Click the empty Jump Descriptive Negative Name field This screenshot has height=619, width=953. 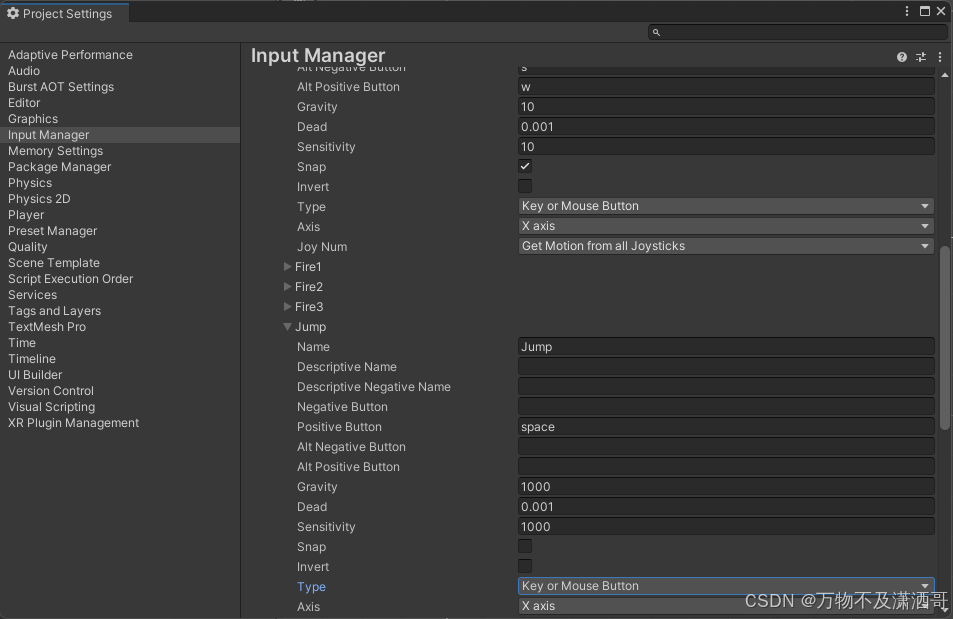click(x=726, y=387)
